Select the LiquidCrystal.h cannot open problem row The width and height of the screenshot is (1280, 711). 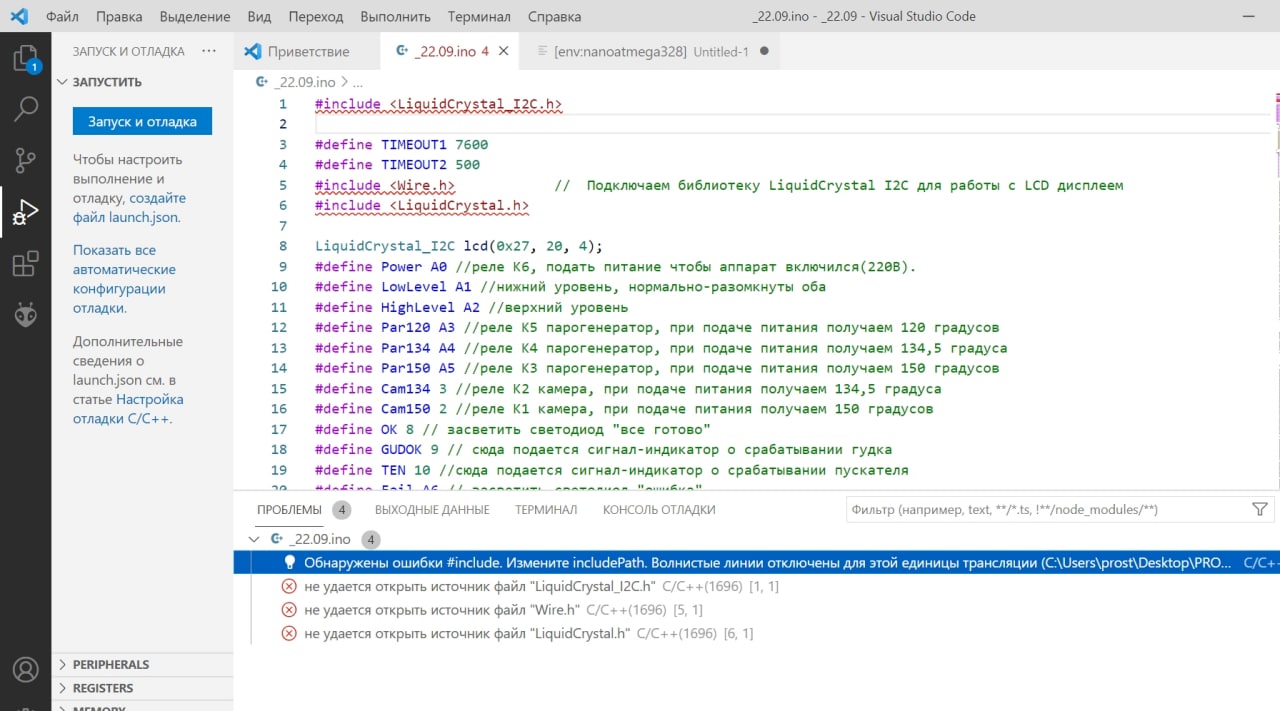tap(756, 633)
